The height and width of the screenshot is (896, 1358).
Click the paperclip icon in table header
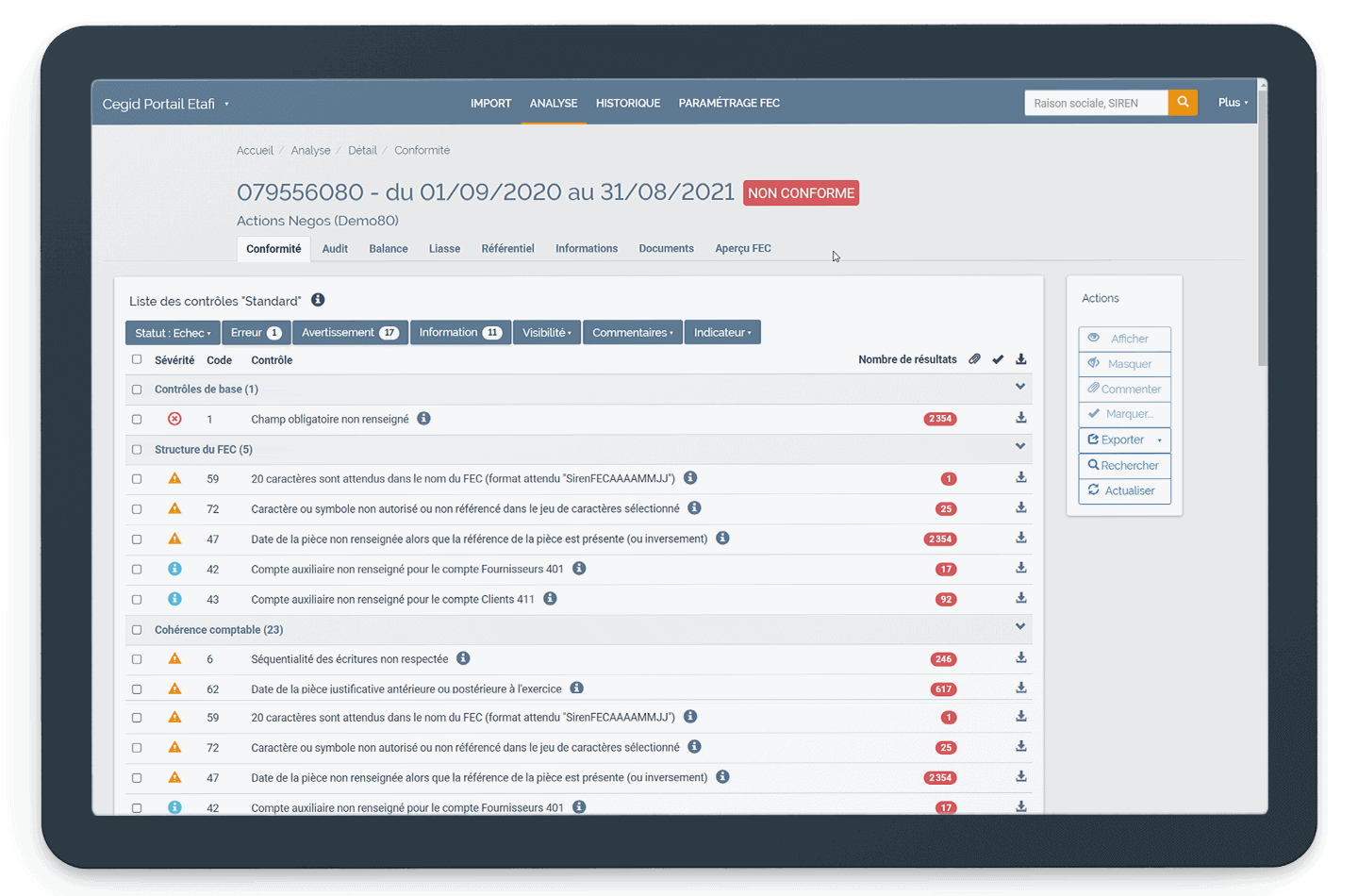(974, 359)
